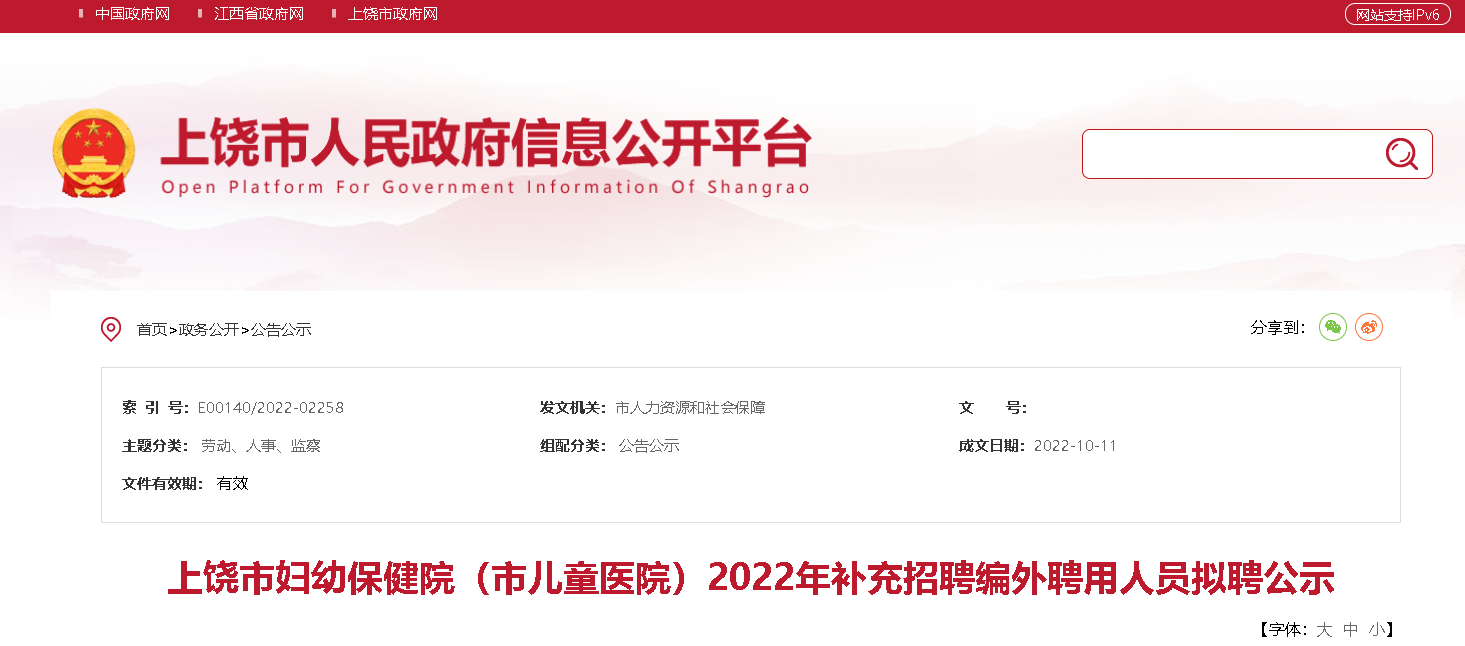This screenshot has height=646, width=1465.
Task: Open the 中国政府网 link
Action: [132, 14]
